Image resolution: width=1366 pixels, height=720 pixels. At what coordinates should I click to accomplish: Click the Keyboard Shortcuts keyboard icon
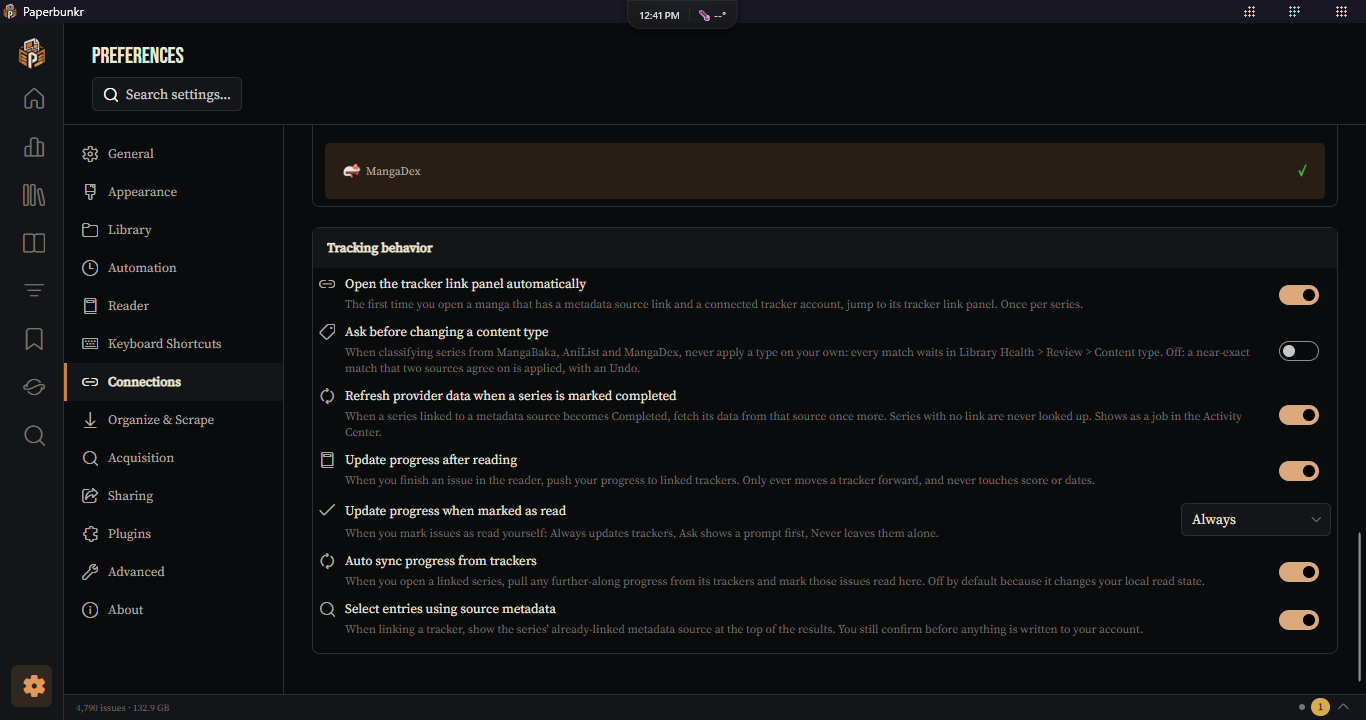coord(90,344)
